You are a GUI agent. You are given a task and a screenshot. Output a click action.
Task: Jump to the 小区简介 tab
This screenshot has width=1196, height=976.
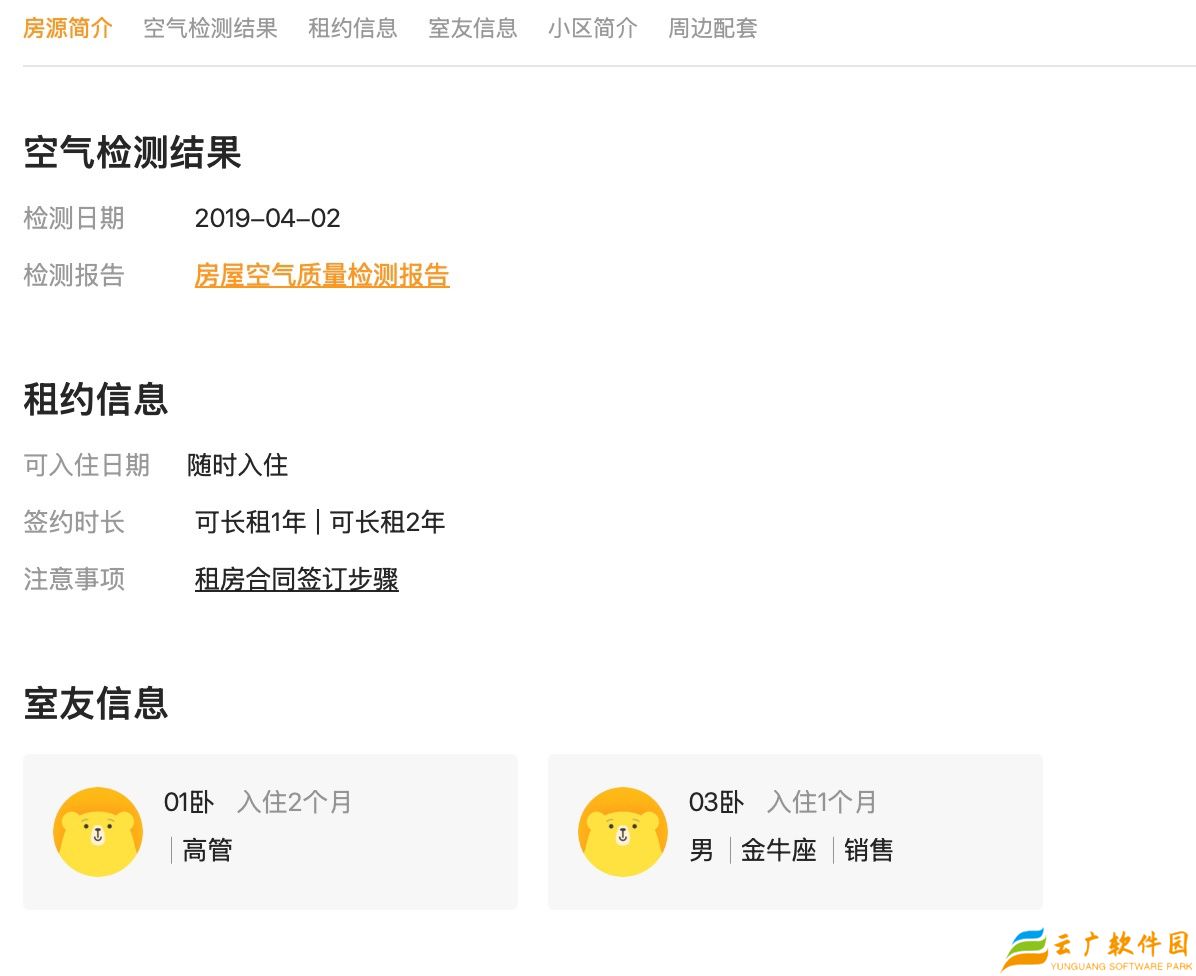click(x=592, y=28)
